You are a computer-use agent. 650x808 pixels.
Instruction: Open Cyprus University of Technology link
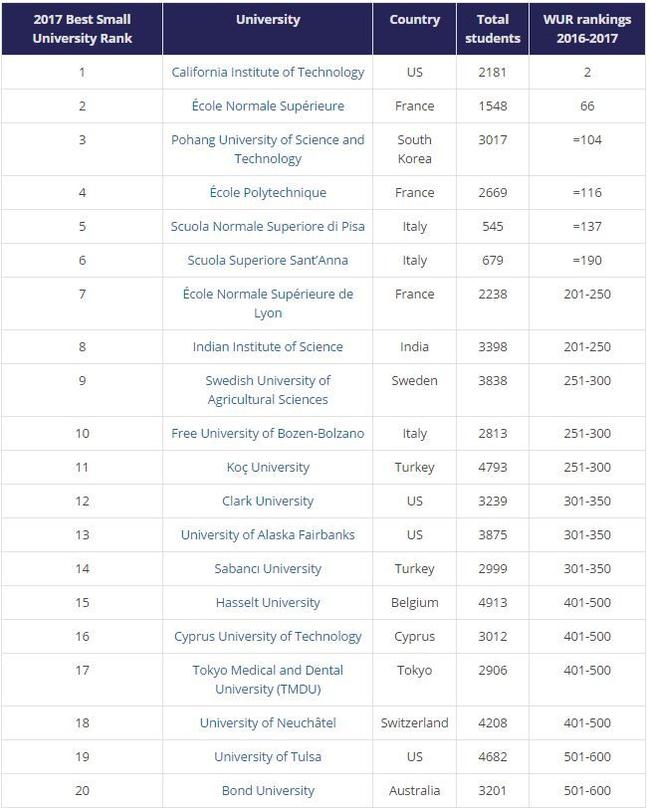[x=268, y=637]
